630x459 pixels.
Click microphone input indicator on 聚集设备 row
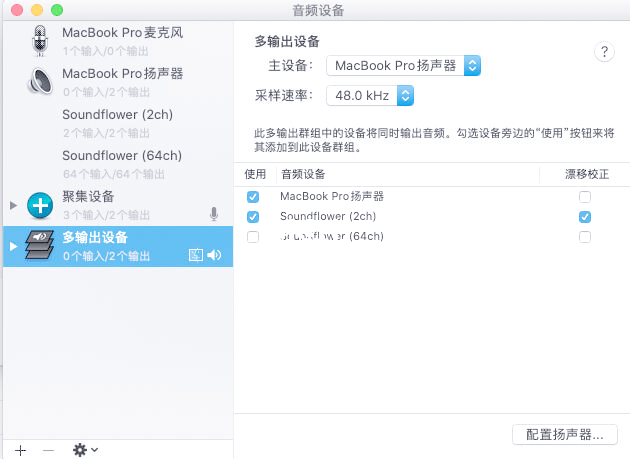point(214,214)
